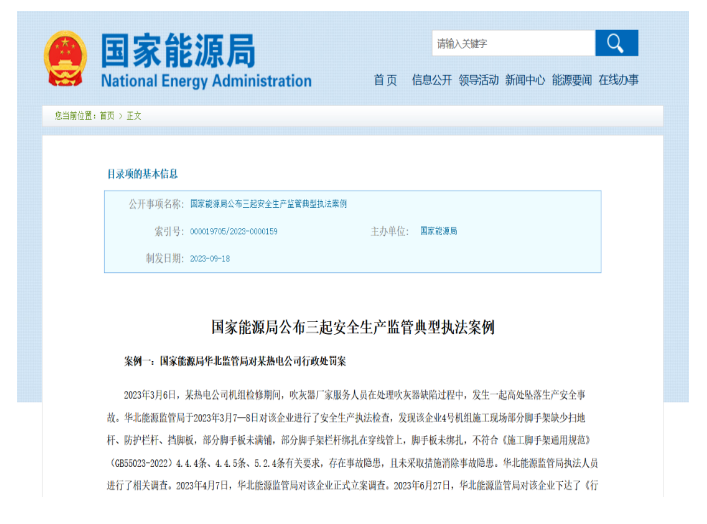Click the article headline about 典型执法案例

(x=353, y=327)
